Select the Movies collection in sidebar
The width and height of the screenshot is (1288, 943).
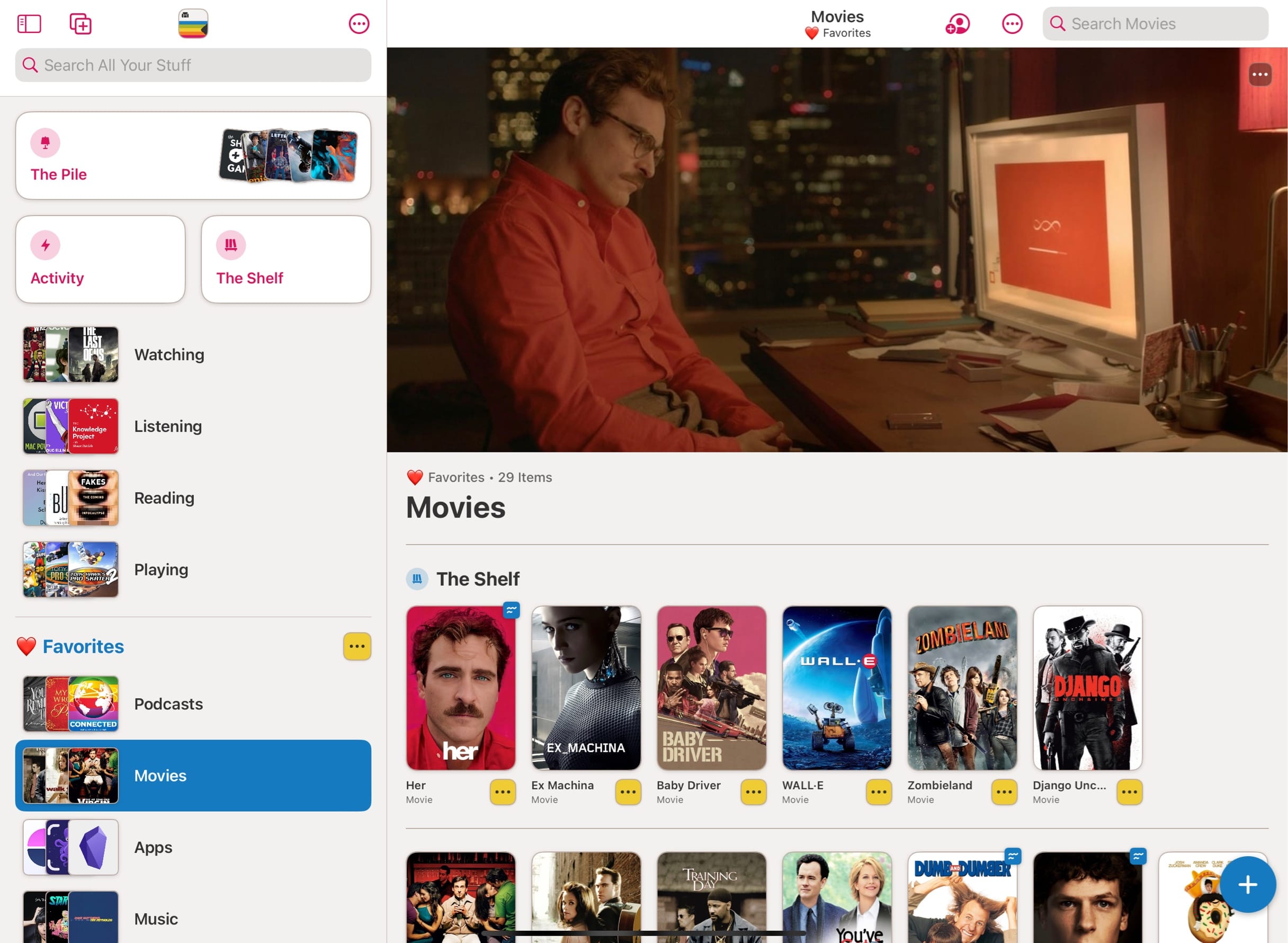pos(193,776)
